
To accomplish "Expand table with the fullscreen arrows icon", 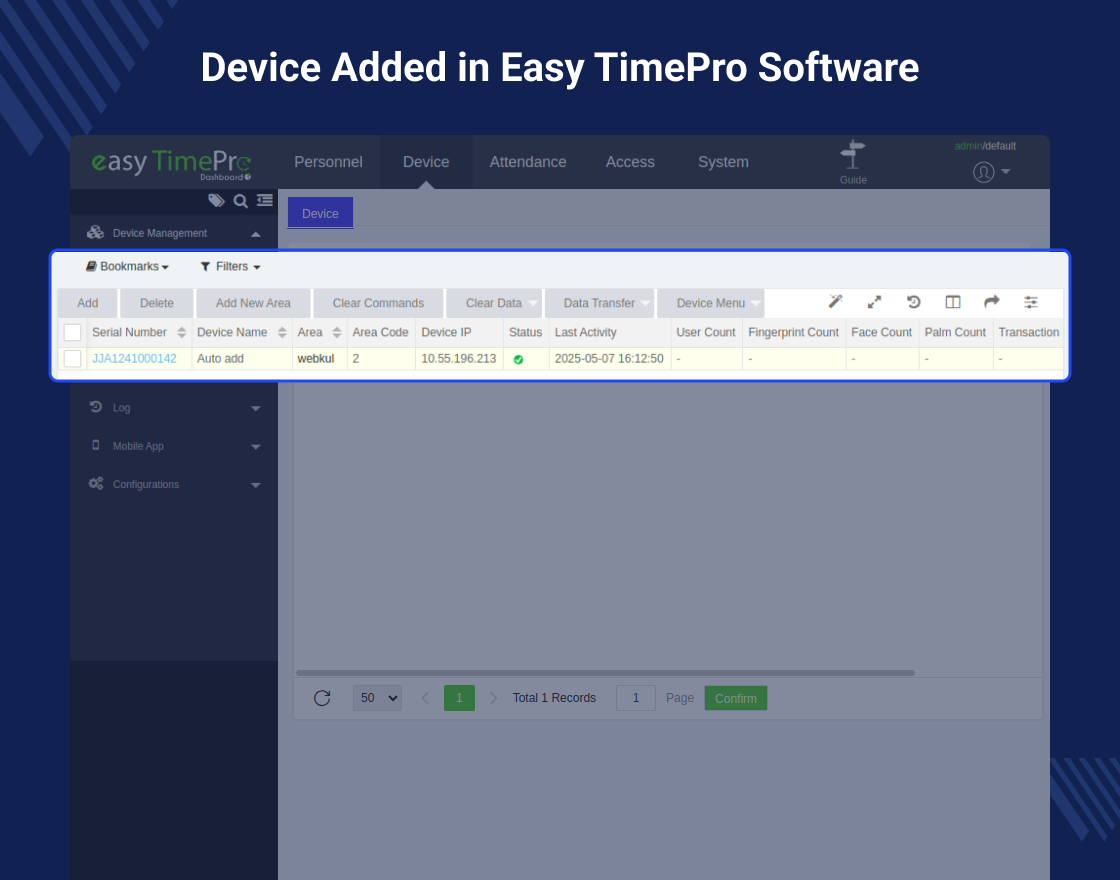I will [874, 302].
